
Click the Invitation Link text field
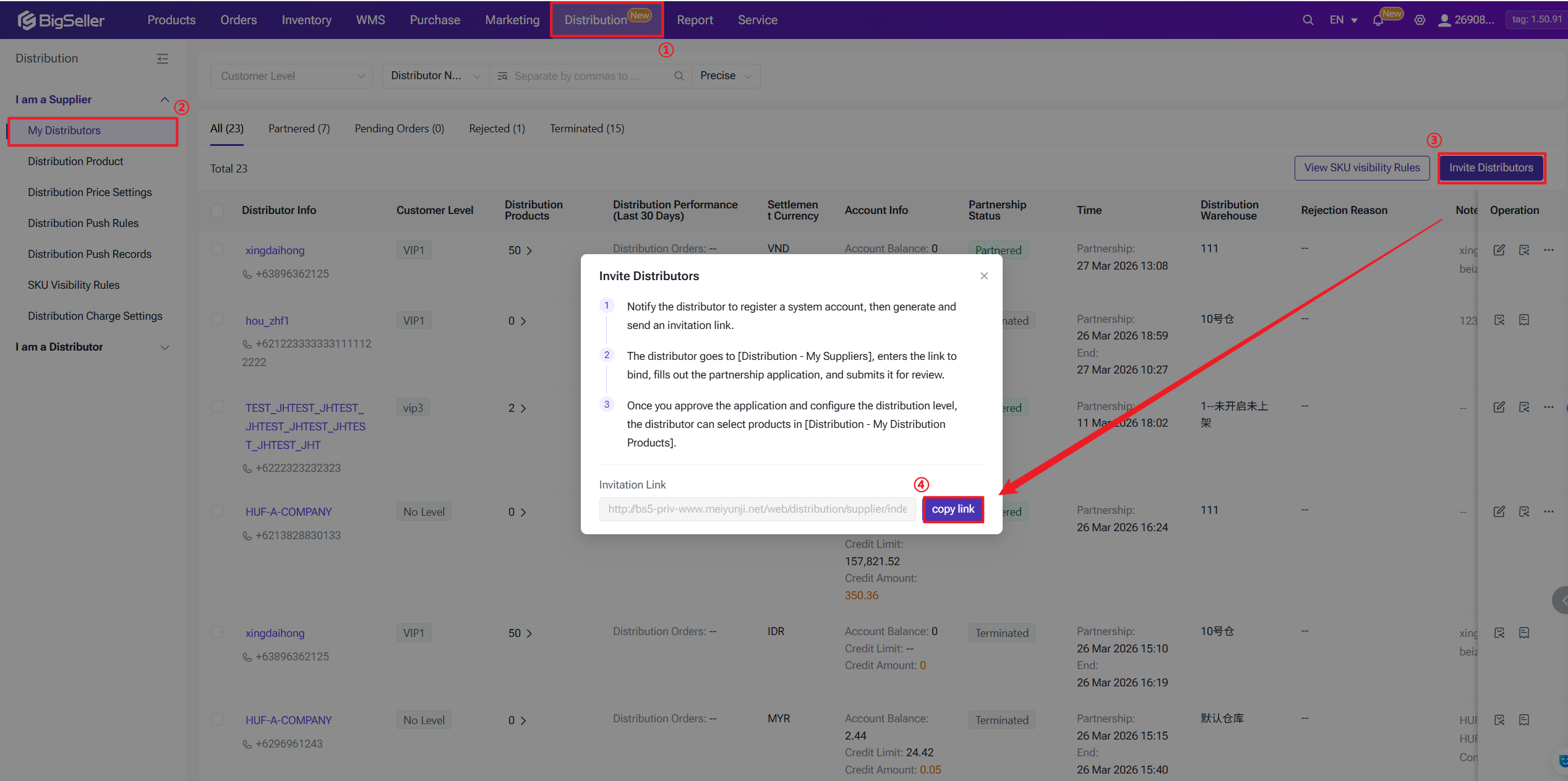756,509
